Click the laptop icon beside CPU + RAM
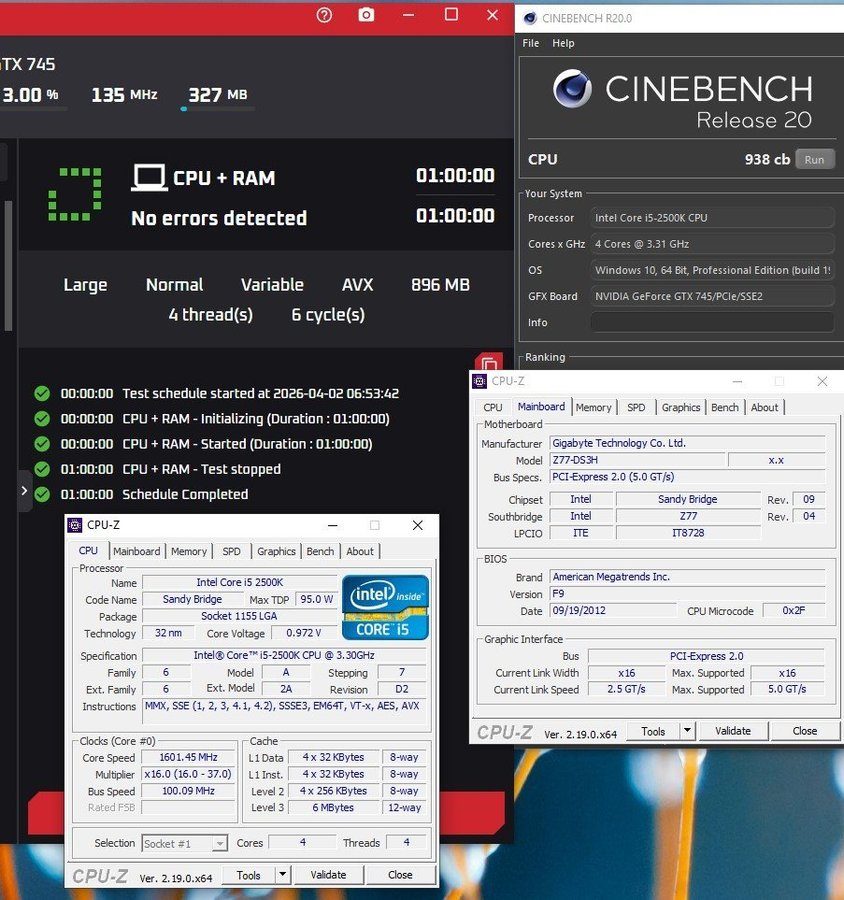This screenshot has height=900, width=844. coord(148,178)
